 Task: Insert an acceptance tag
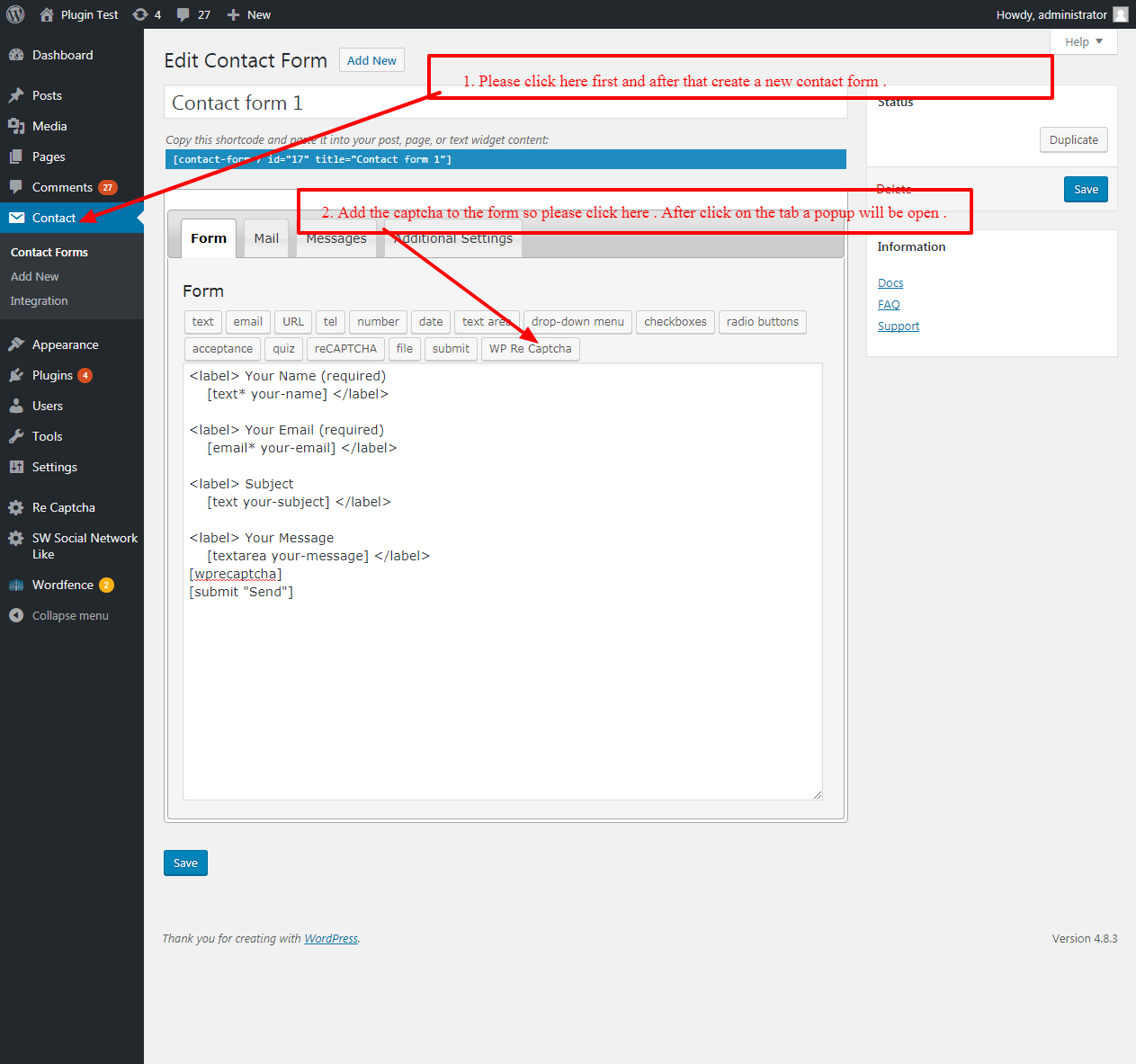pos(222,349)
